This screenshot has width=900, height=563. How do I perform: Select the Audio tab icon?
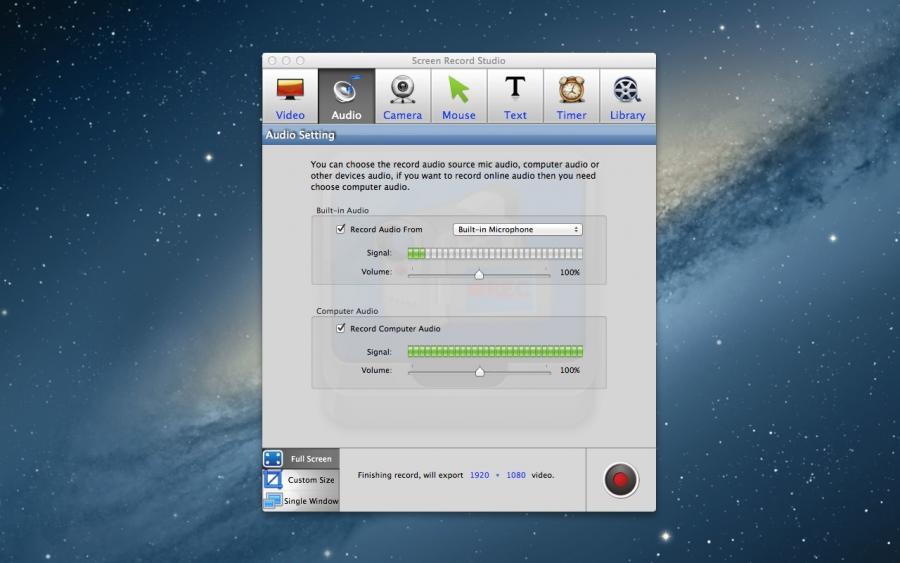click(x=346, y=90)
